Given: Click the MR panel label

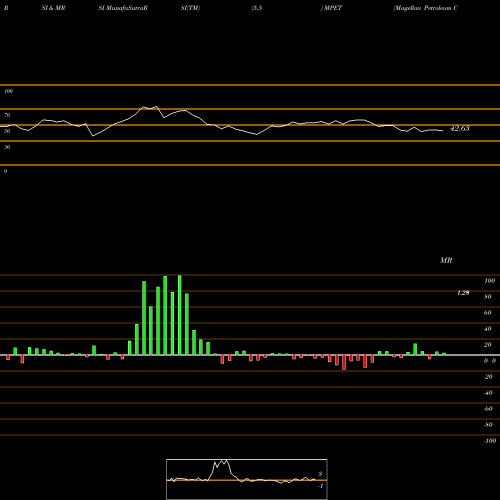Looking at the screenshot, I should (x=446, y=260).
